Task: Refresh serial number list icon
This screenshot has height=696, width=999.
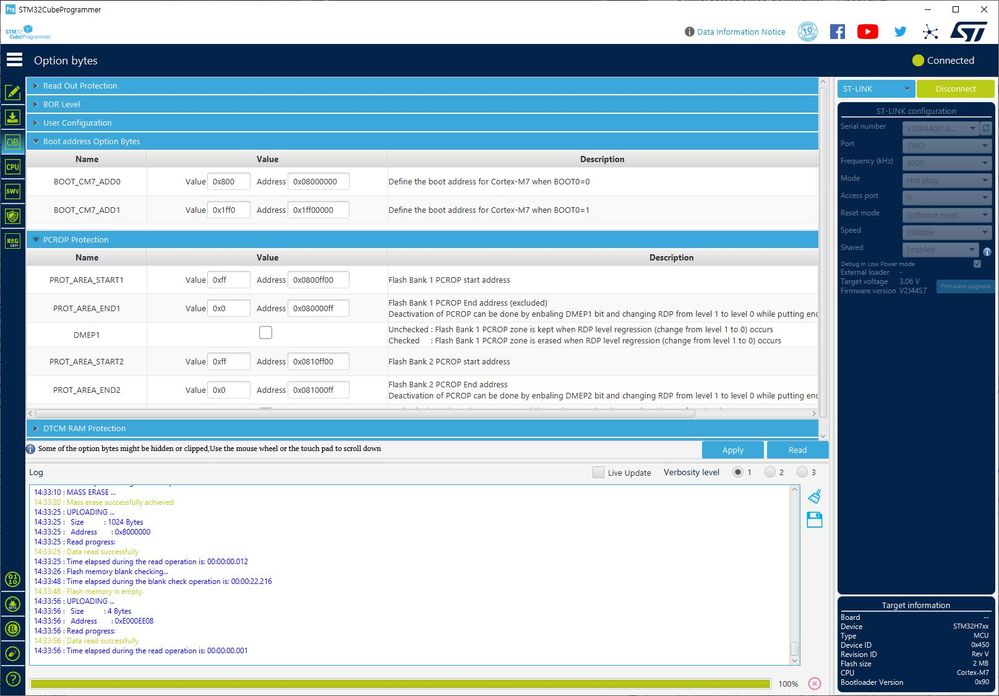Action: pos(986,128)
